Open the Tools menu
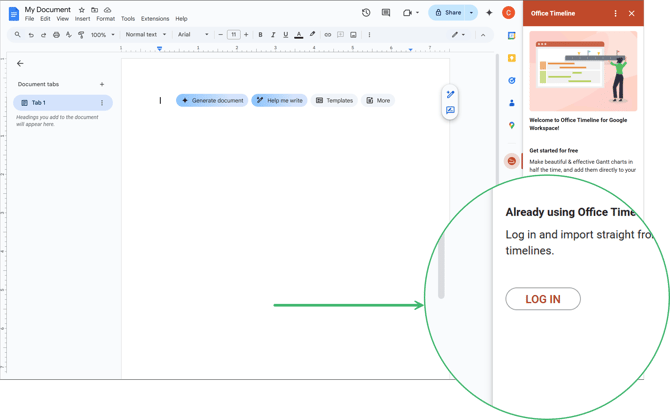670x420 pixels. [x=128, y=19]
